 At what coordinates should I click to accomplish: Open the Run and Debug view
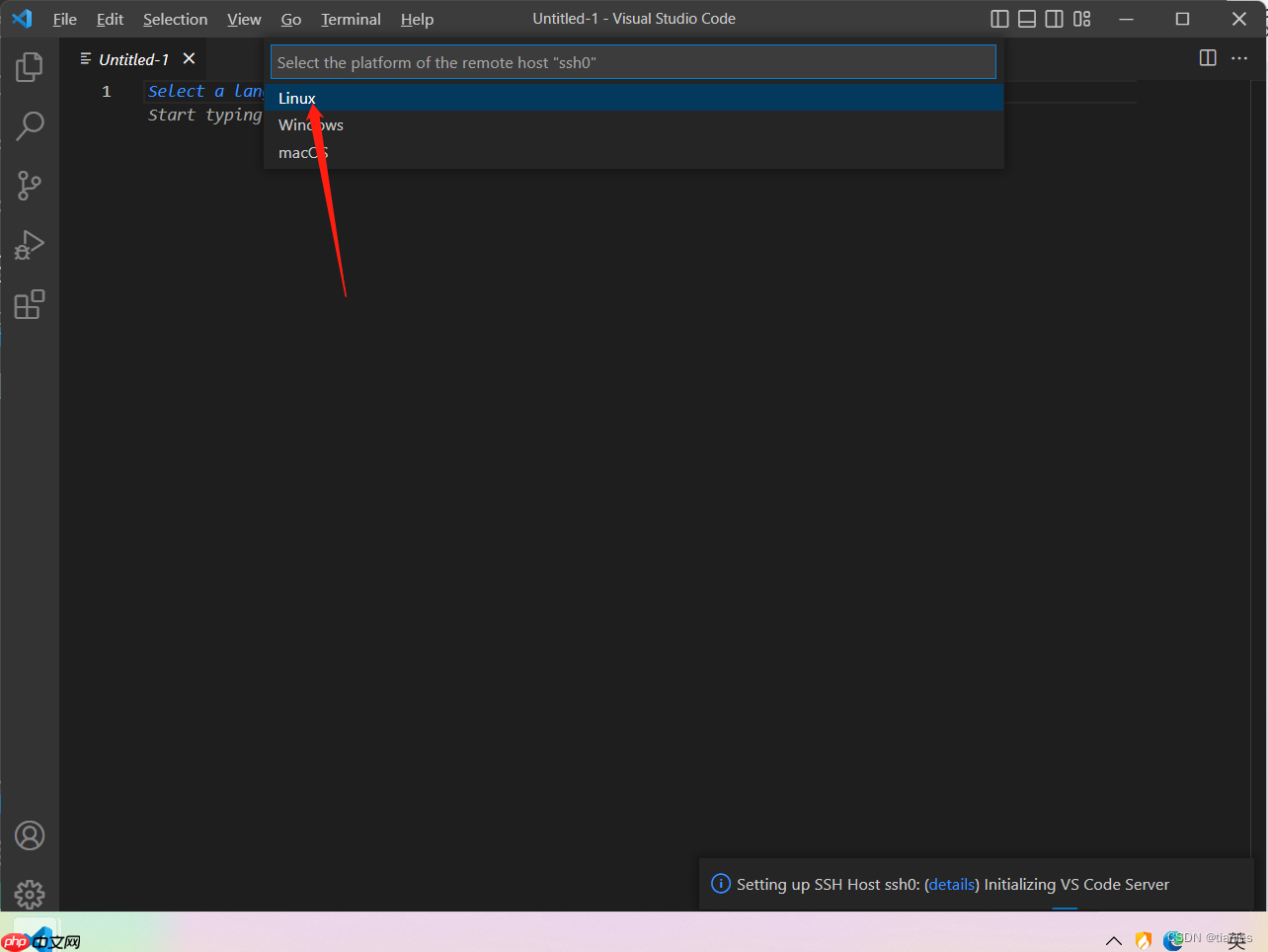[30, 245]
